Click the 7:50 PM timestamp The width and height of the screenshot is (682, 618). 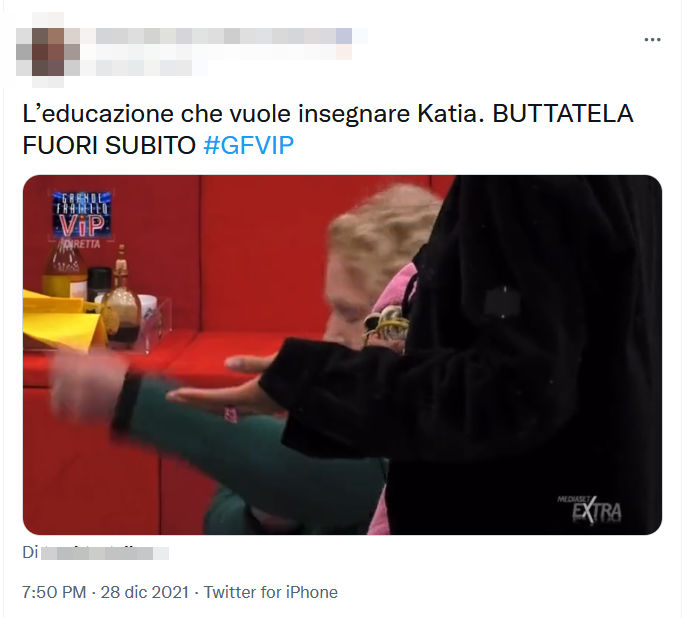tap(54, 592)
